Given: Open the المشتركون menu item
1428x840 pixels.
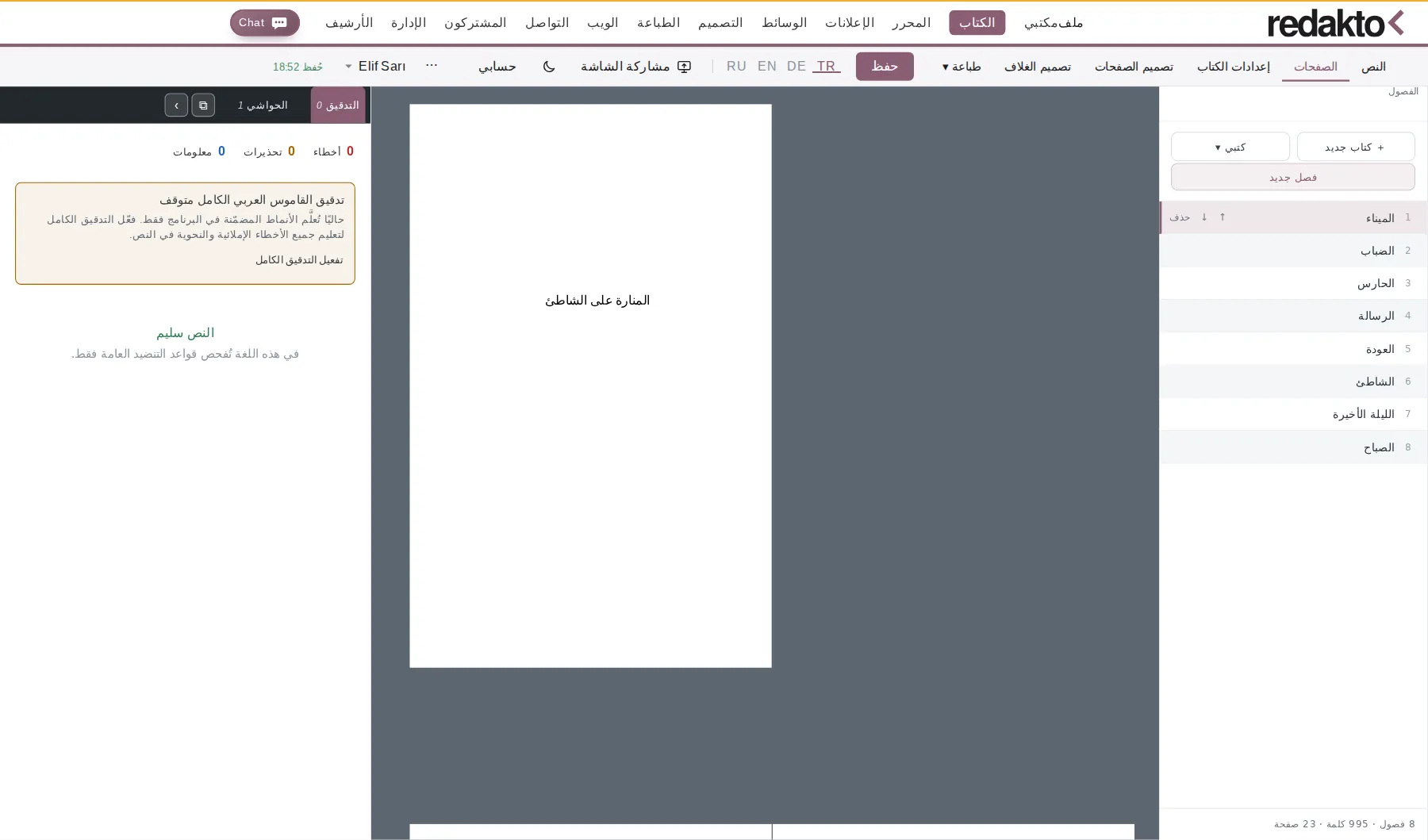Looking at the screenshot, I should click(475, 23).
